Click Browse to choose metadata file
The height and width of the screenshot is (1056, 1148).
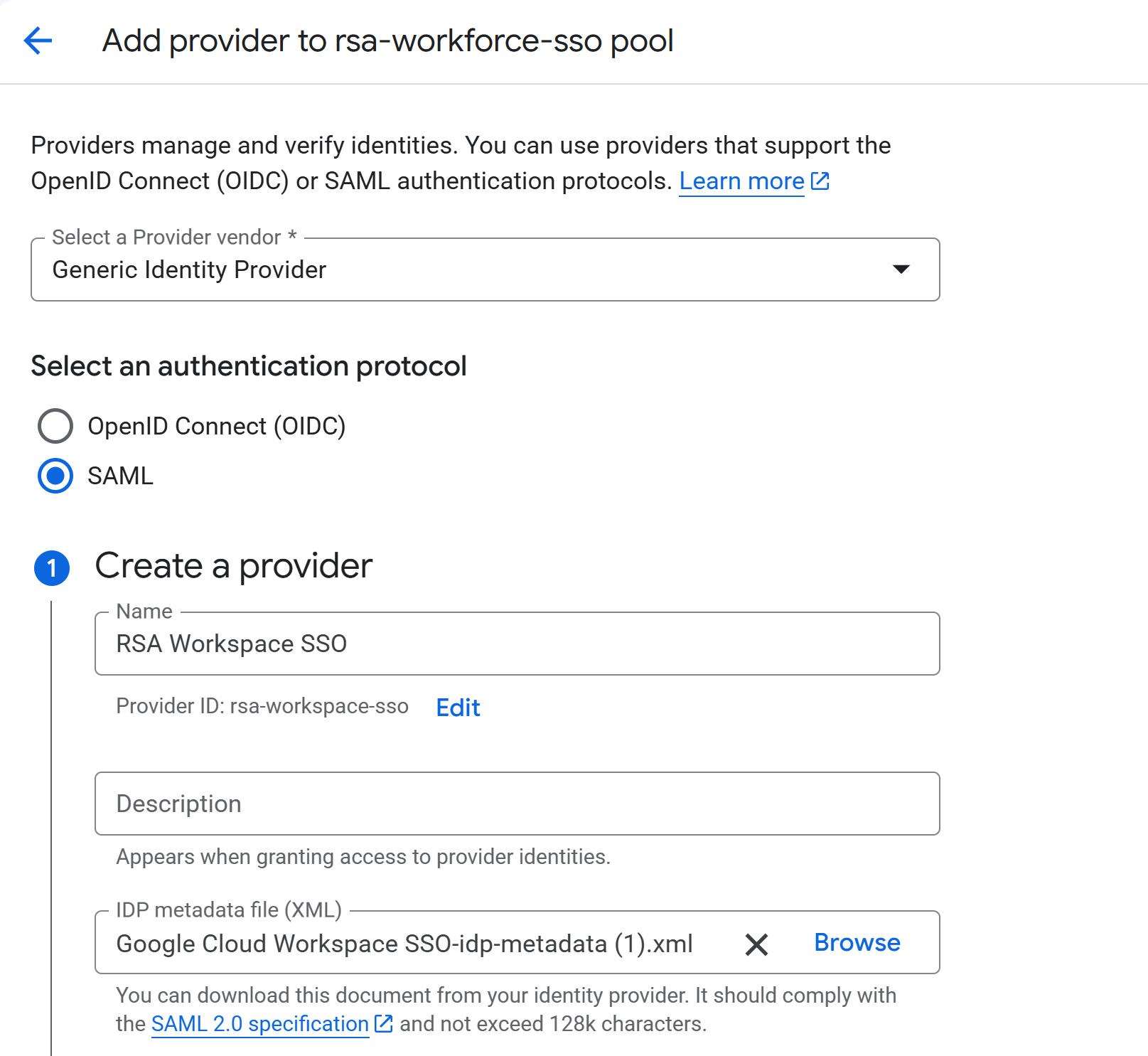point(857,942)
